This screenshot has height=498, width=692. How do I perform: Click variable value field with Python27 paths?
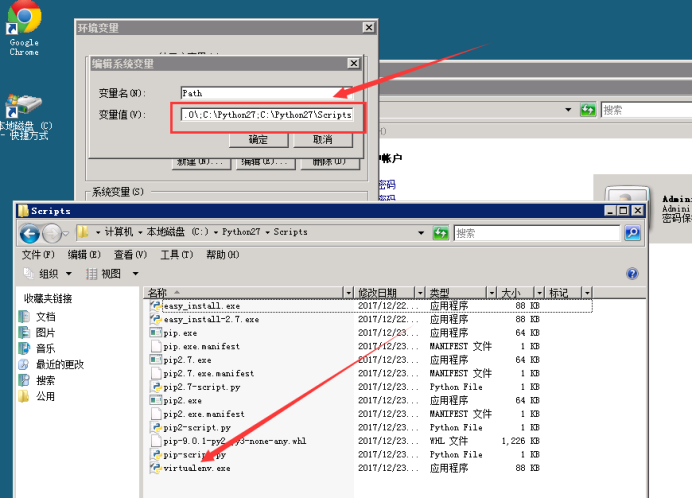[x=267, y=115]
